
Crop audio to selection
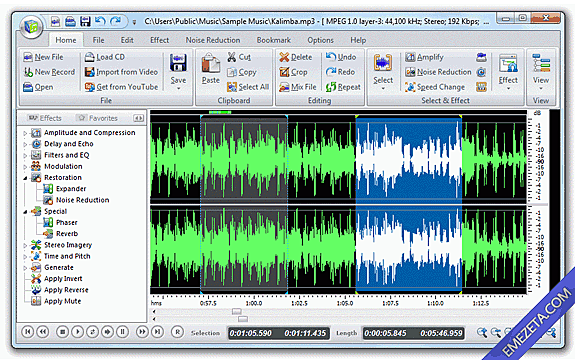tap(293, 72)
